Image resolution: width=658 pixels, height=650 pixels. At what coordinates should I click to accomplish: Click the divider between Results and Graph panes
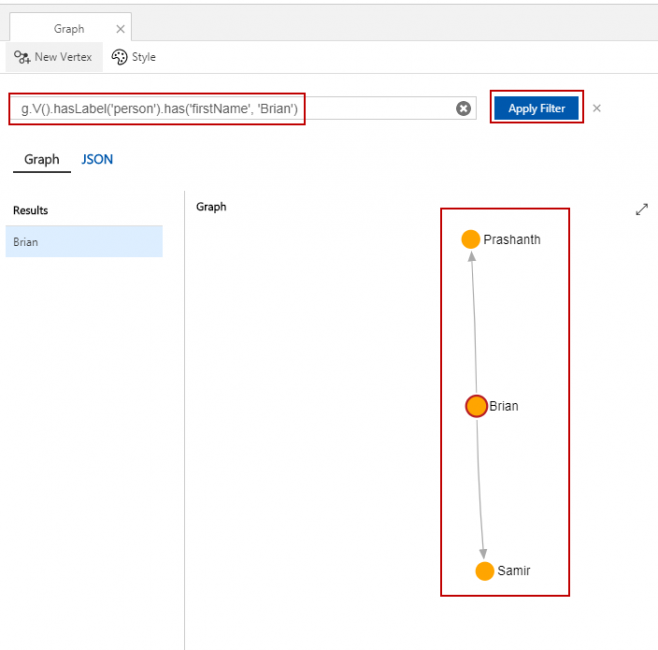coord(185,420)
